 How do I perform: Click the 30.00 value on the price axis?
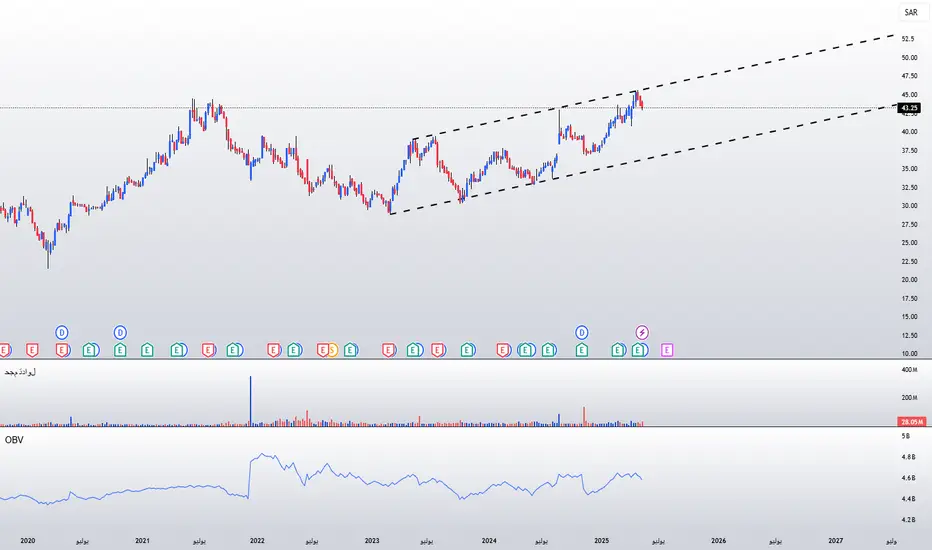point(909,206)
